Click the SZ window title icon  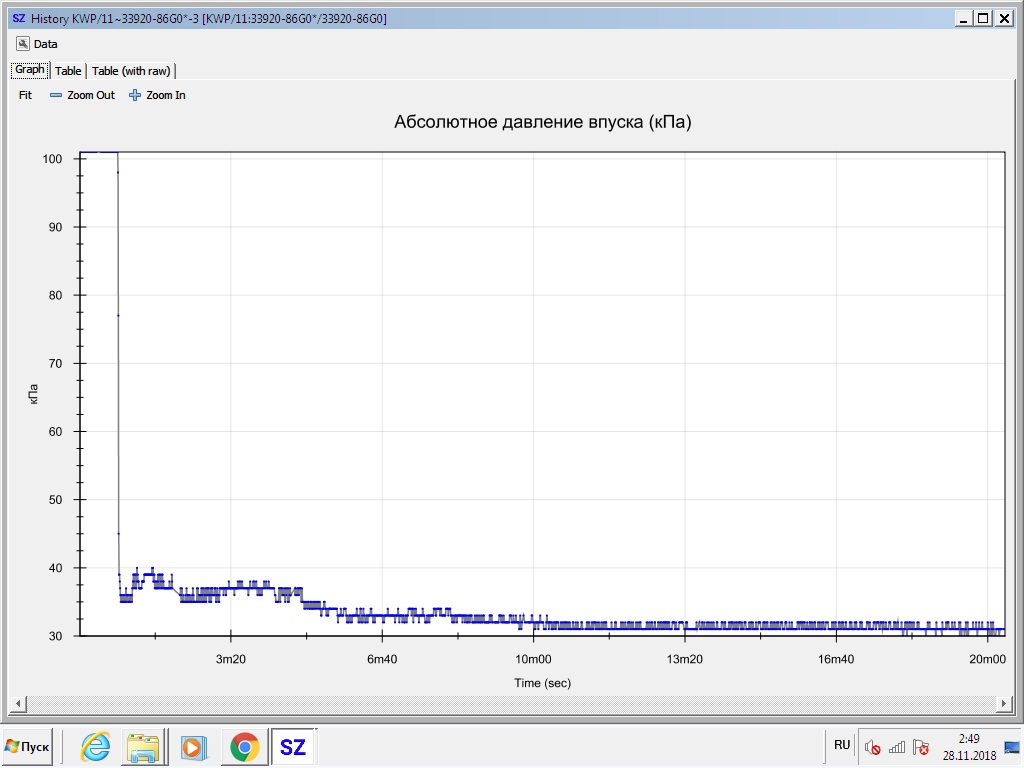[18, 18]
